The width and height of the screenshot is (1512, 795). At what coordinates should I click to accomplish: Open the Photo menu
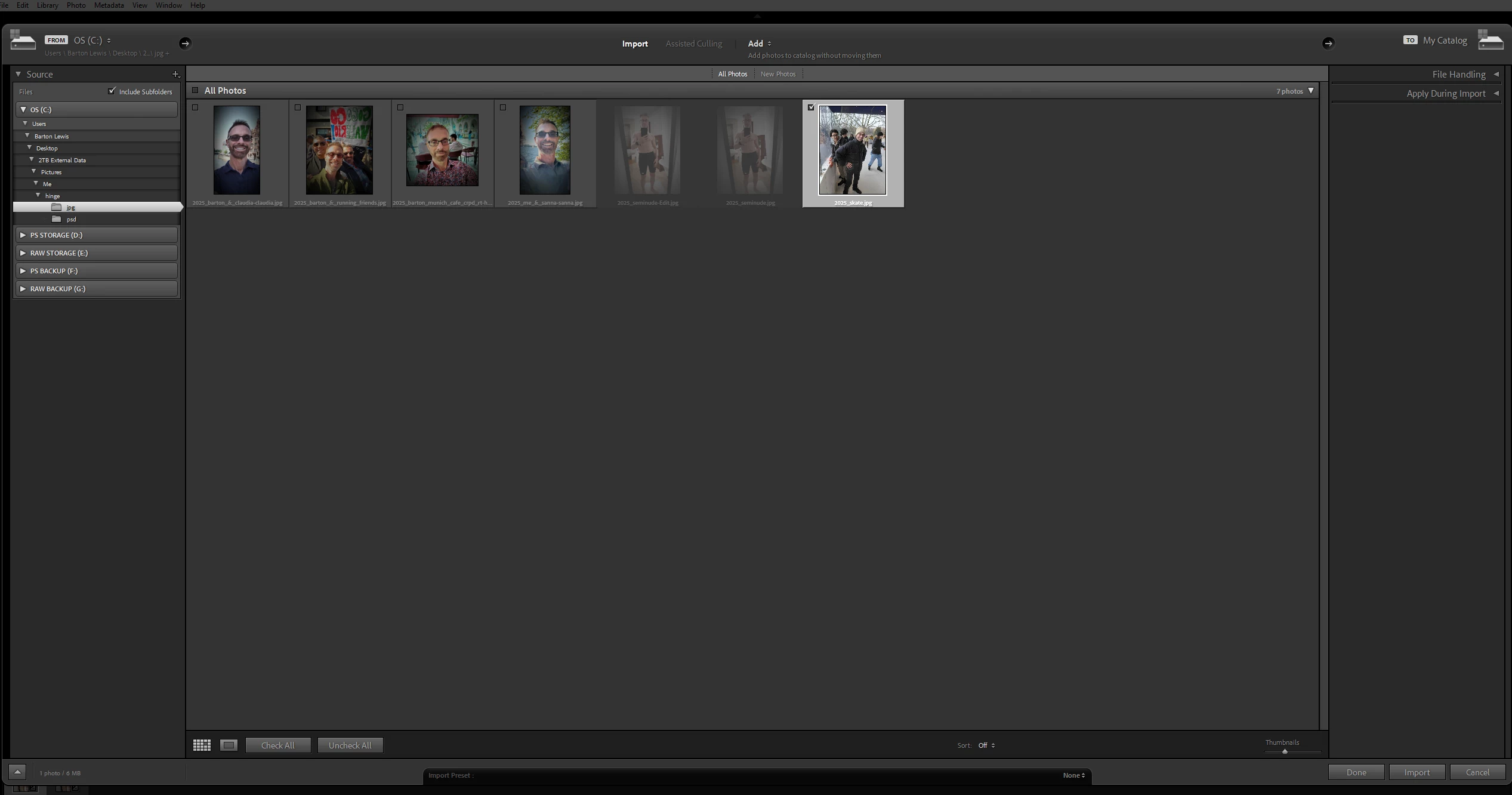[76, 5]
